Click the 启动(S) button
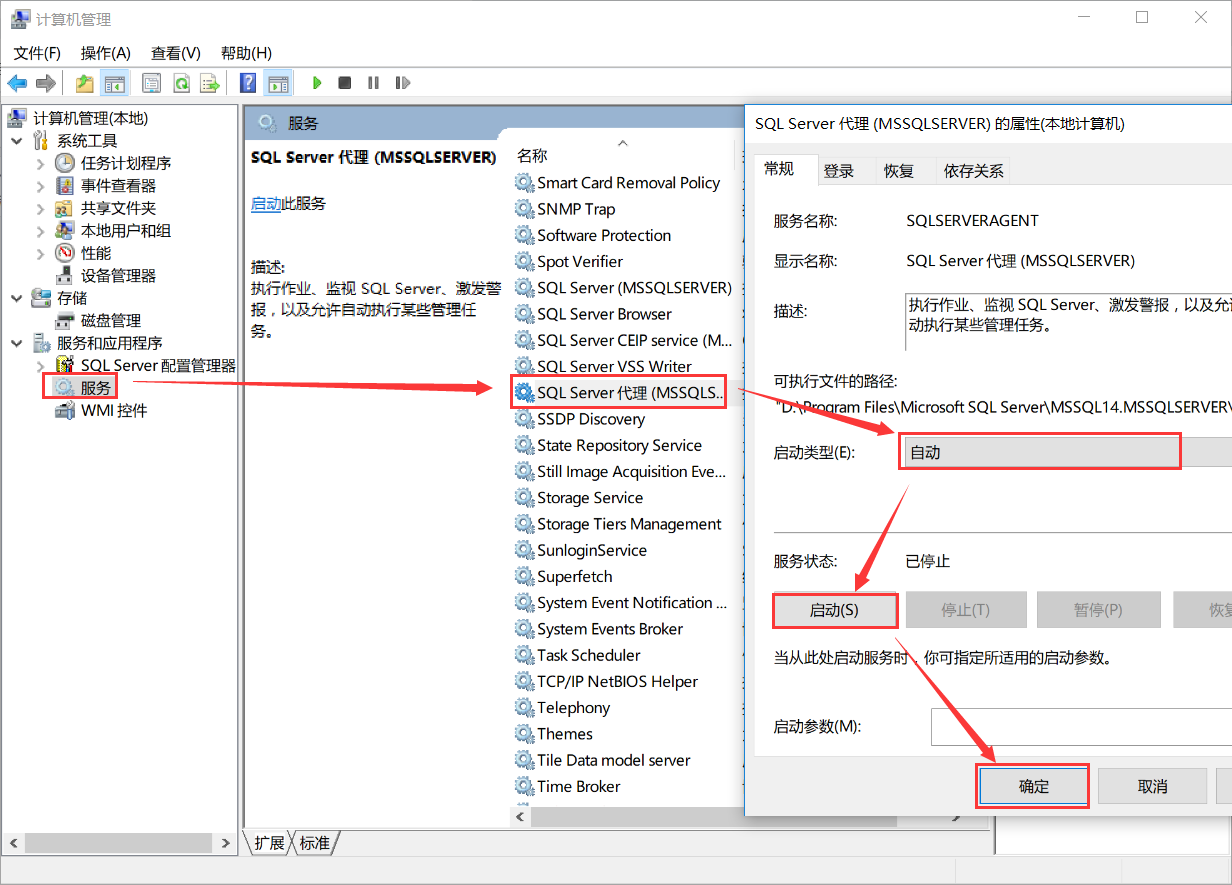 [834, 610]
